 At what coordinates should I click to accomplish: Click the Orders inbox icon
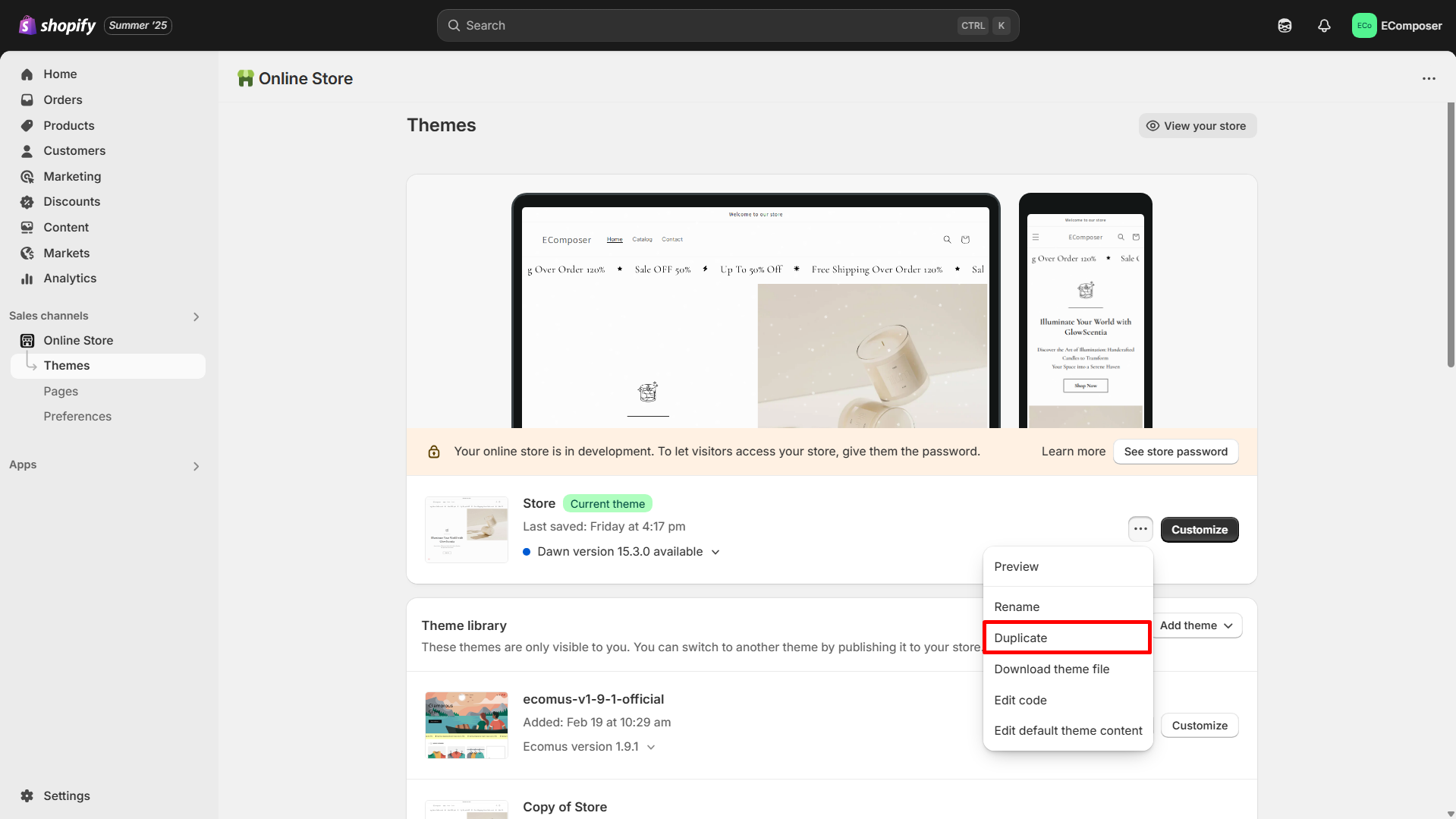point(27,100)
